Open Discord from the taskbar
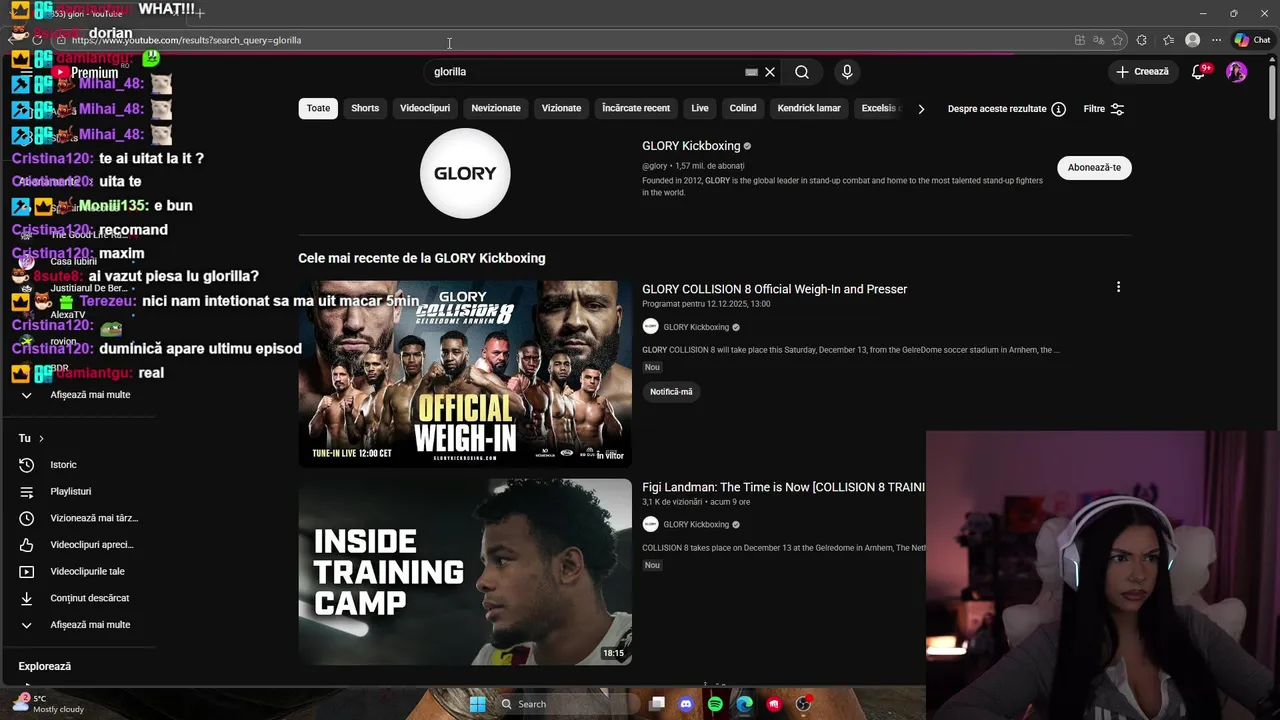The width and height of the screenshot is (1280, 720). 686,704
